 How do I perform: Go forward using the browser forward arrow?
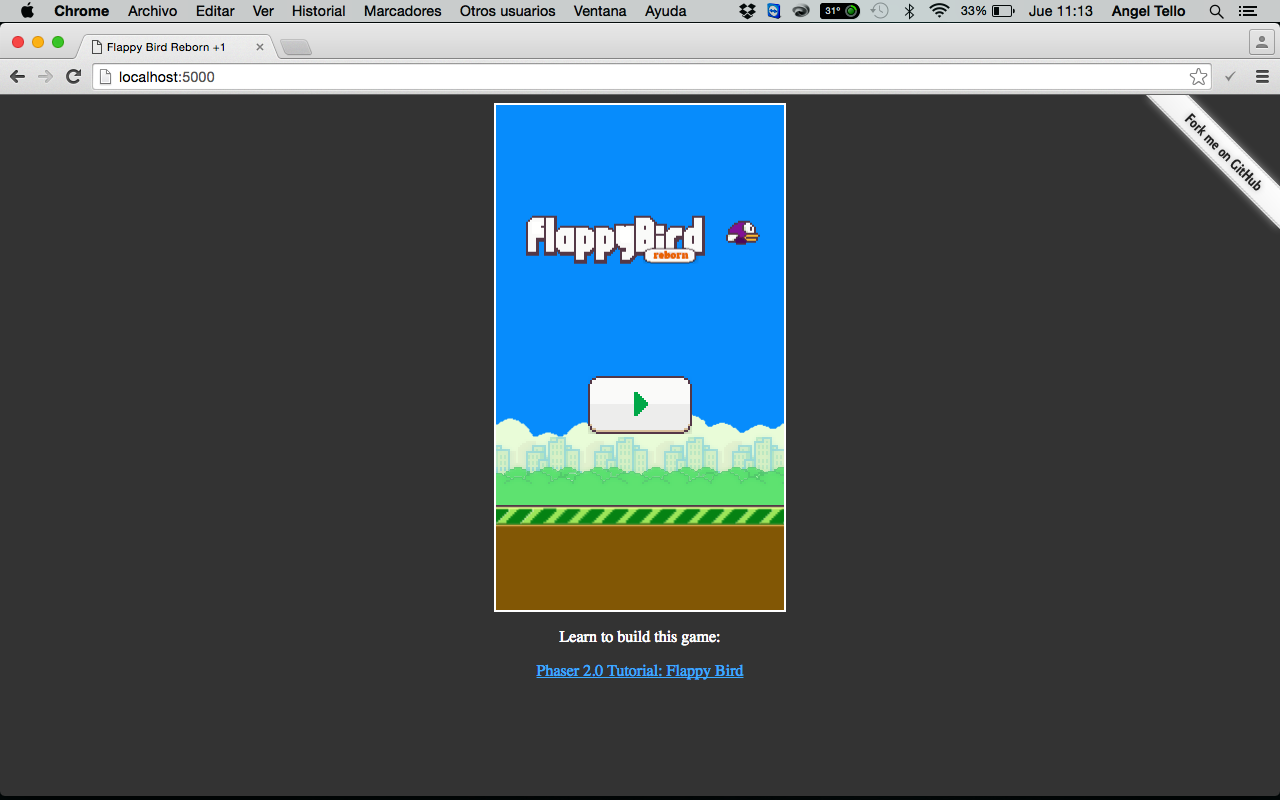tap(45, 77)
